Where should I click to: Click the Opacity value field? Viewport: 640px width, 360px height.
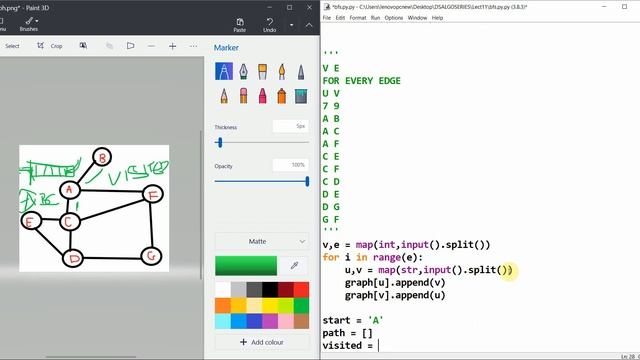coord(290,165)
